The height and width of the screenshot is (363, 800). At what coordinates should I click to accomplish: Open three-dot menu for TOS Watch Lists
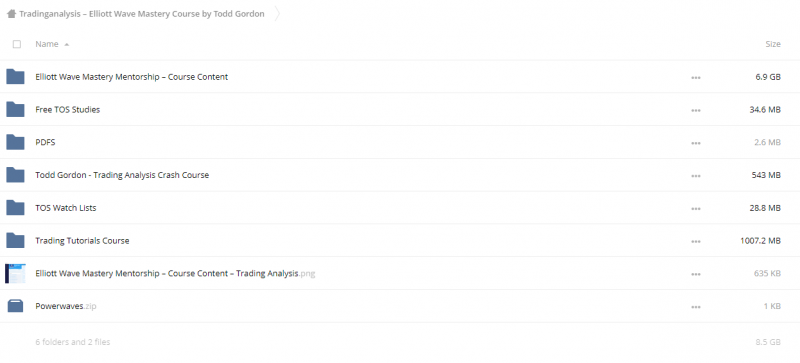coord(695,209)
